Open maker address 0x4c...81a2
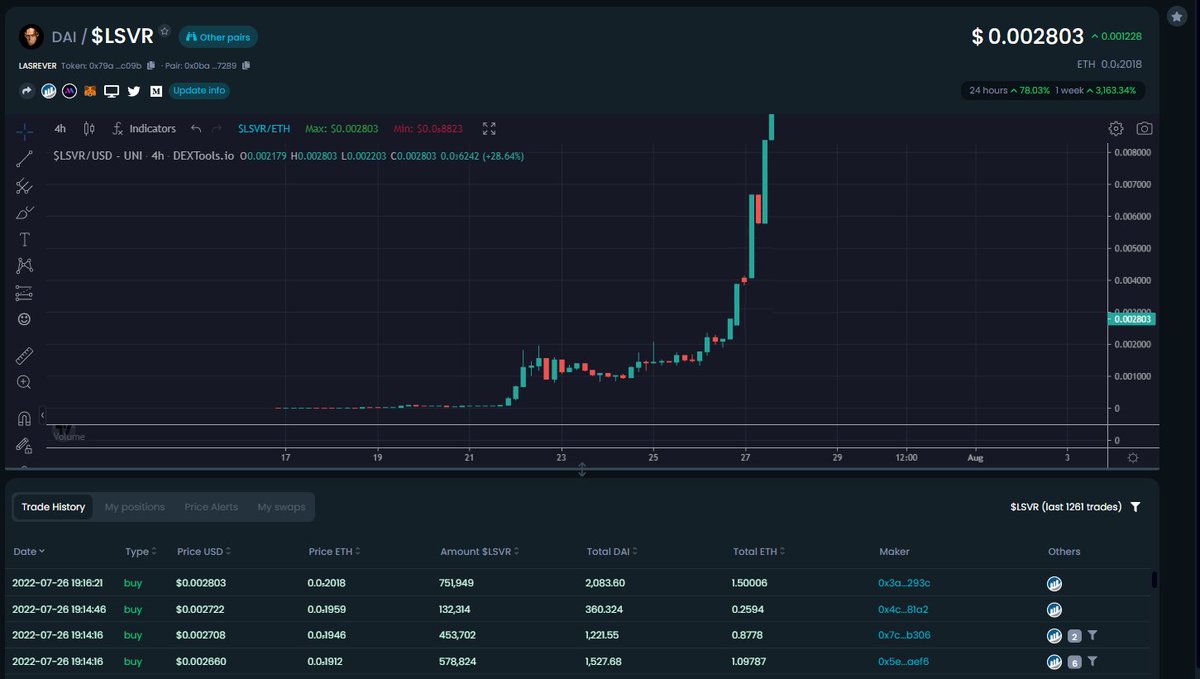Viewport: 1200px width, 679px height. point(903,609)
